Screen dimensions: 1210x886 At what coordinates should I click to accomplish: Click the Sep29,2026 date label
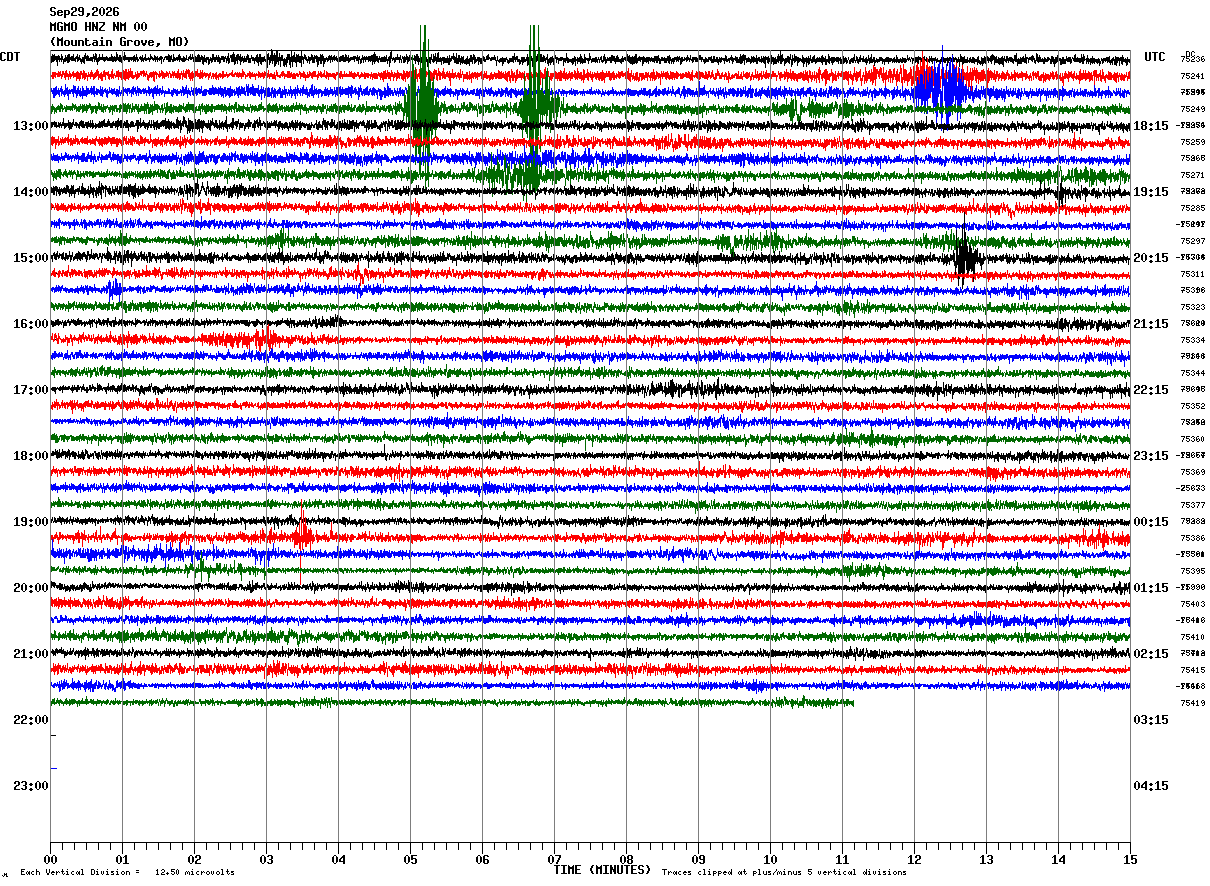coord(84,12)
